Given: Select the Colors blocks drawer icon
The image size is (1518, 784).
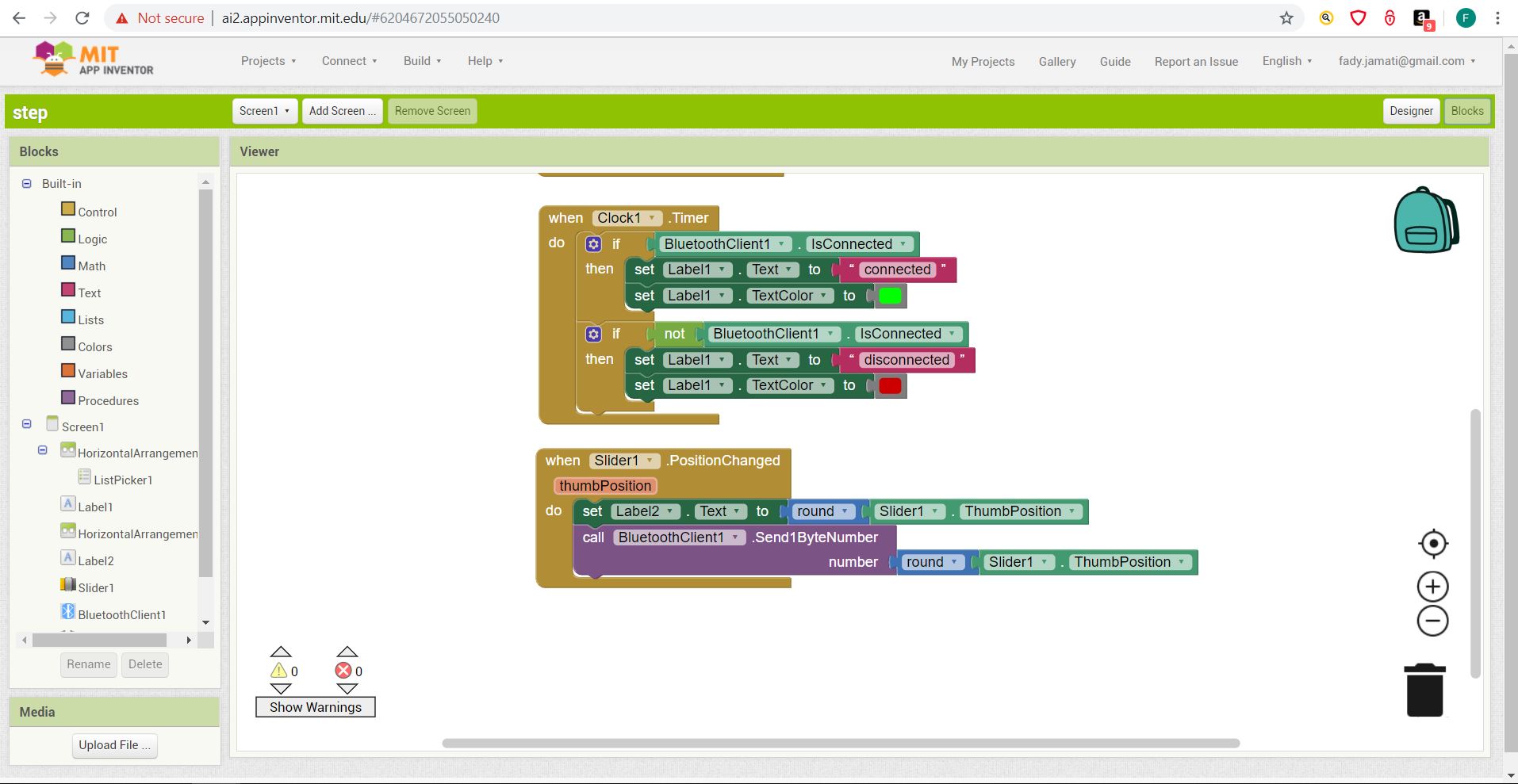Looking at the screenshot, I should click(68, 344).
